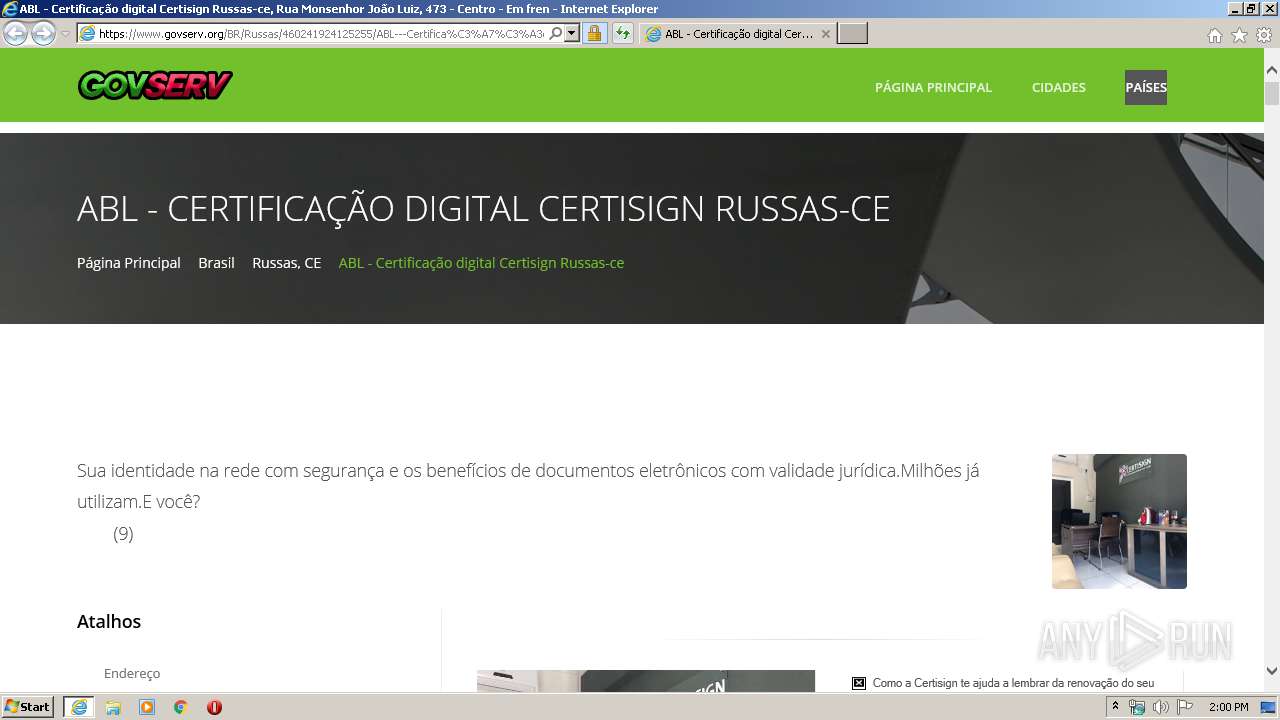Open the media player taskbar icon
The height and width of the screenshot is (720, 1280).
147,707
